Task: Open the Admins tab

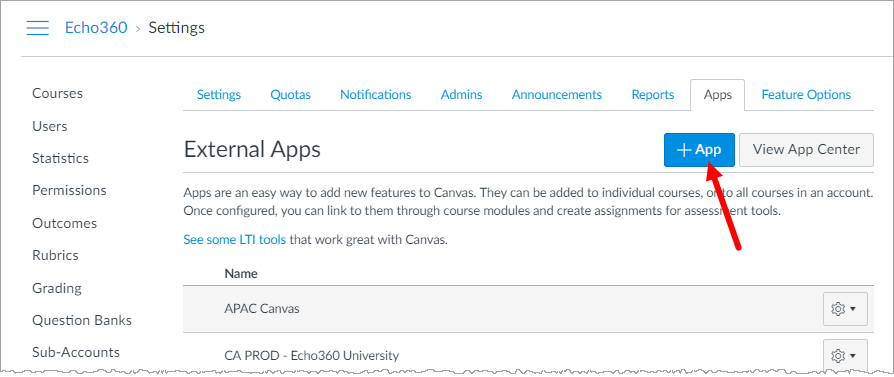Action: click(461, 95)
